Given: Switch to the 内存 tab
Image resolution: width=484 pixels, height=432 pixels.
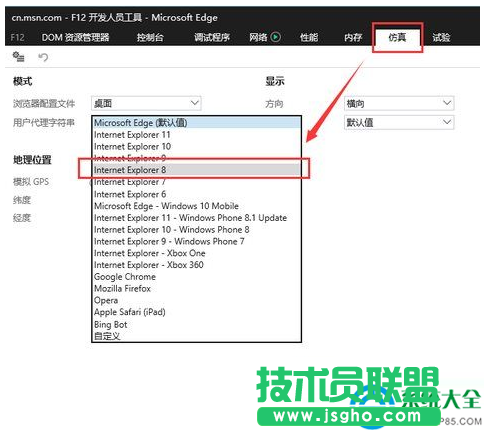Looking at the screenshot, I should [353, 37].
